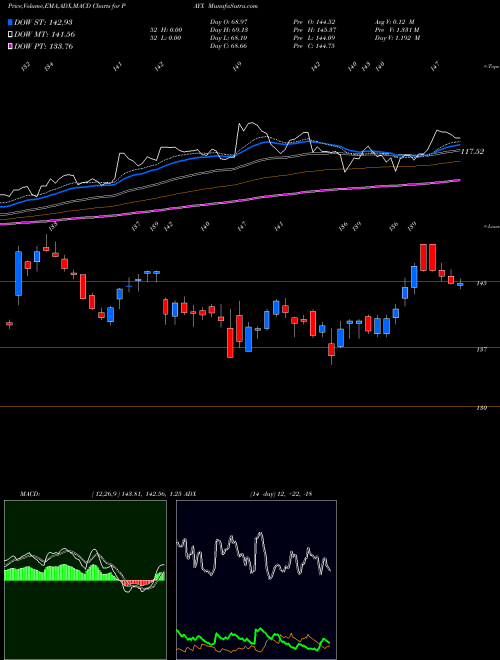Click the Day C: 68.66 value

point(228,46)
